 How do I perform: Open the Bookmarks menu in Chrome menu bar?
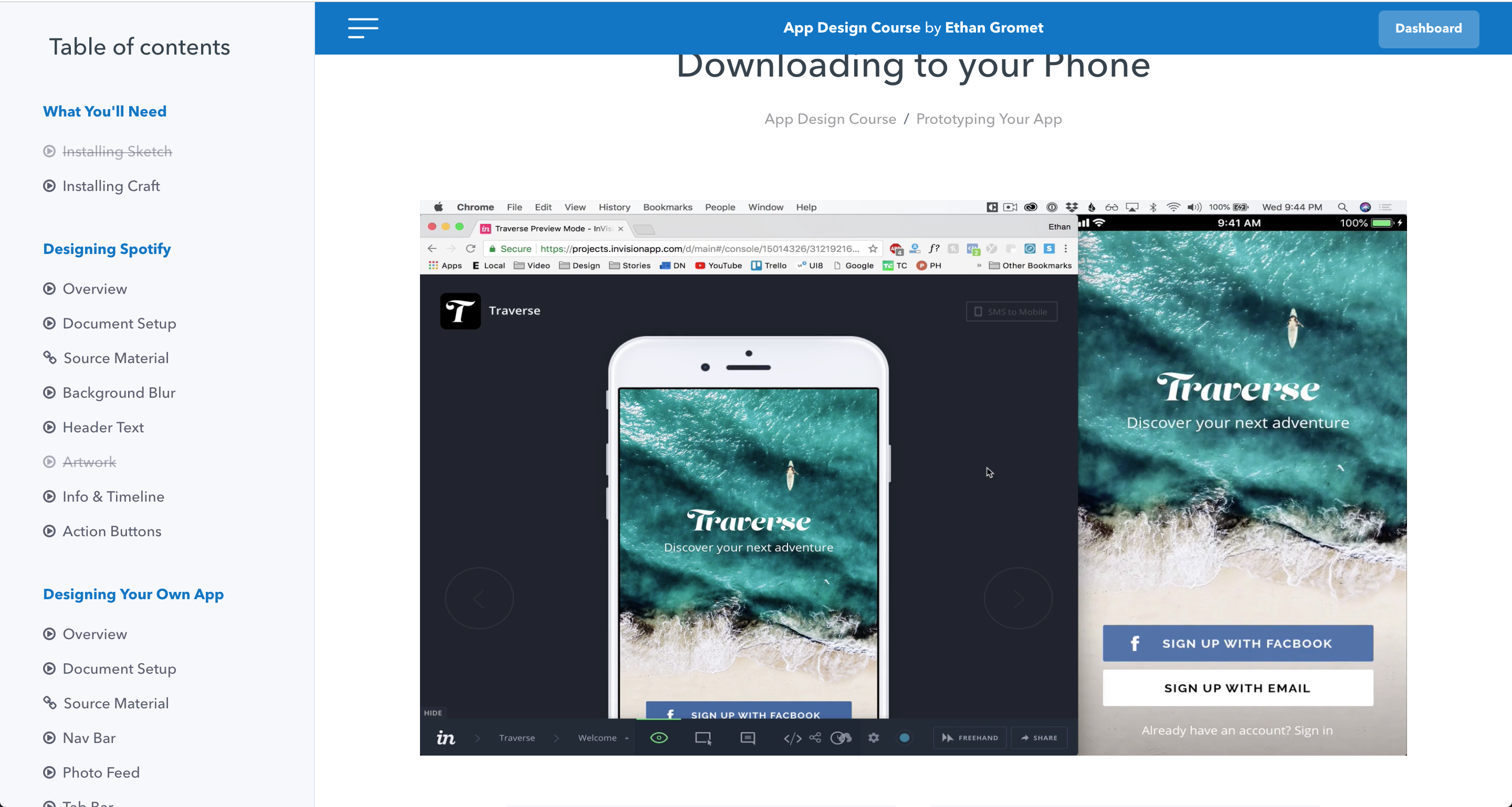[667, 207]
